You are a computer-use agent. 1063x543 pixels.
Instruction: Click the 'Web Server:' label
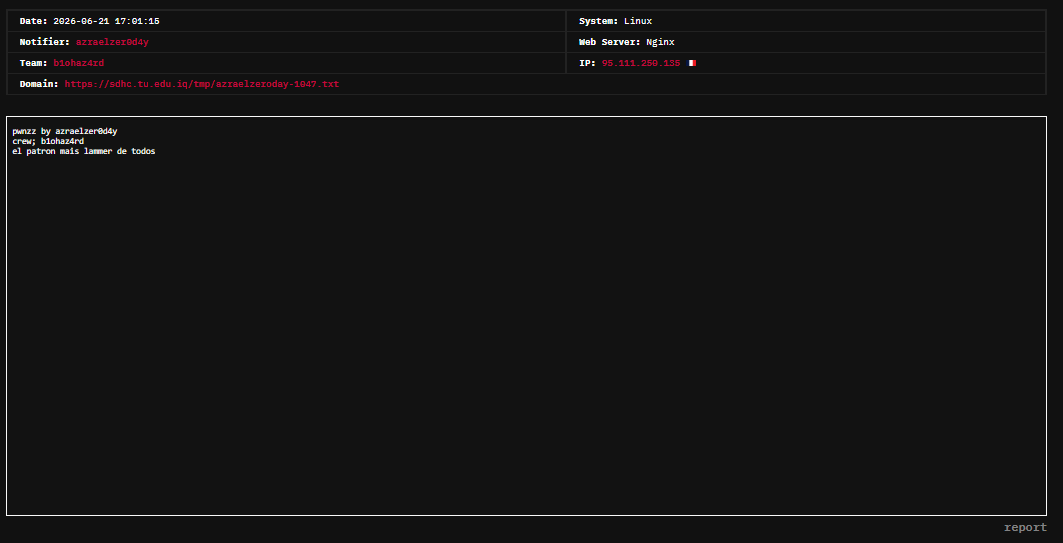click(x=609, y=42)
